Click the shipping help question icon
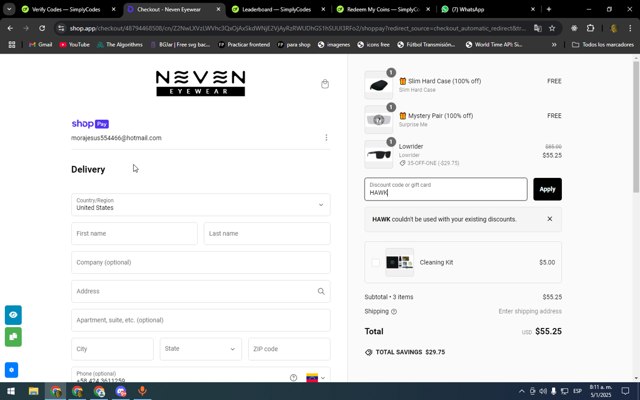The image size is (640, 400). click(394, 311)
